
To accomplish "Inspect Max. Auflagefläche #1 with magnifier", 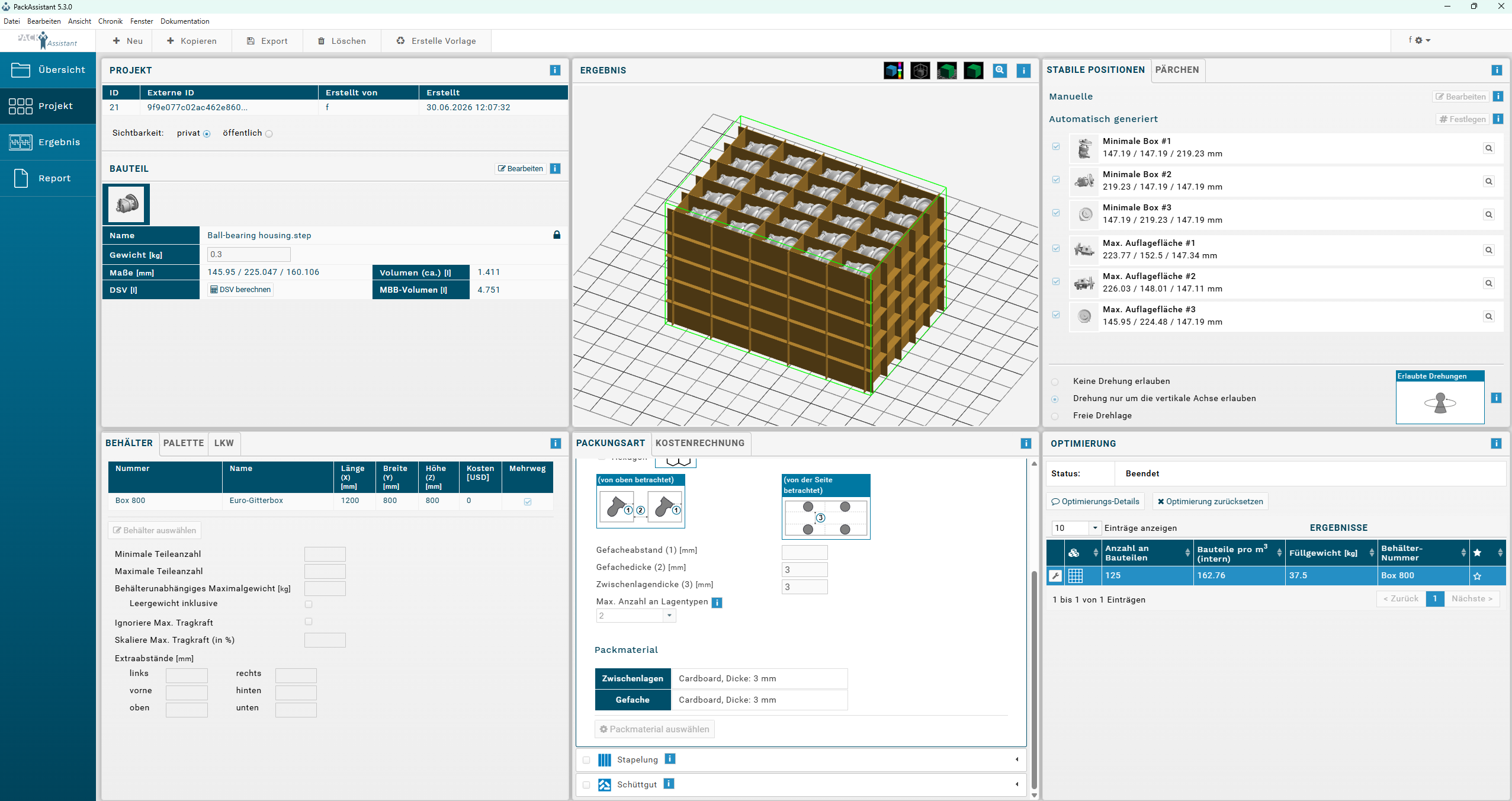I will coord(1488,250).
